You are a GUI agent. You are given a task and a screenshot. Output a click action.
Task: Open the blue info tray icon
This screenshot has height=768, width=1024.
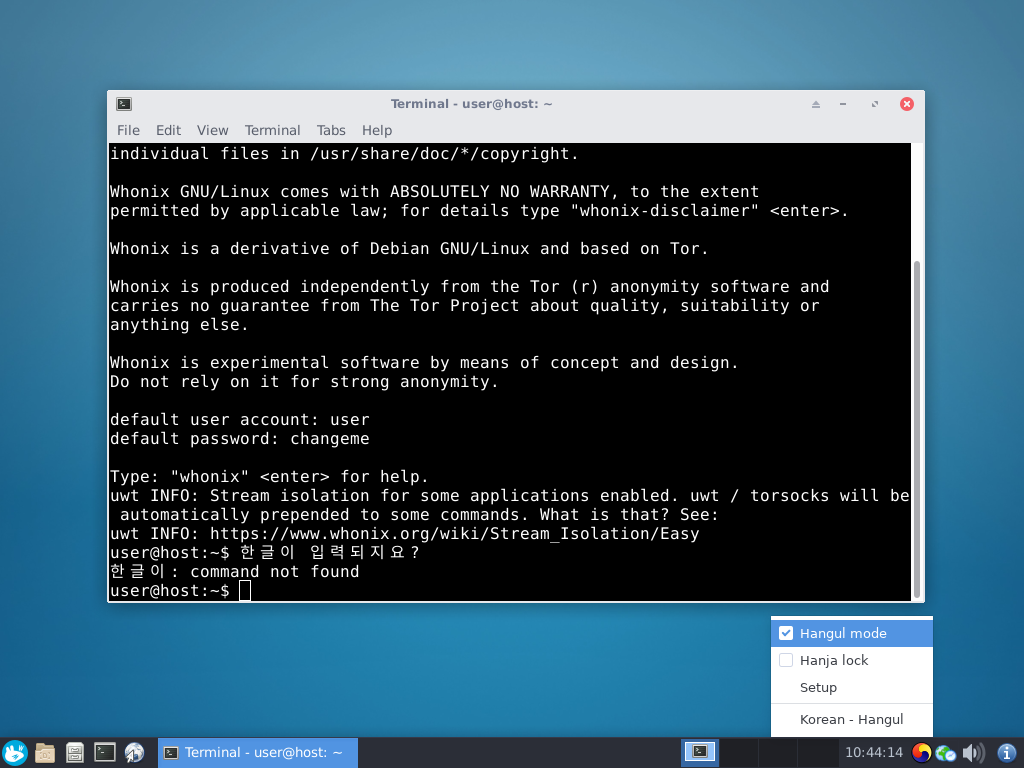tap(1006, 753)
